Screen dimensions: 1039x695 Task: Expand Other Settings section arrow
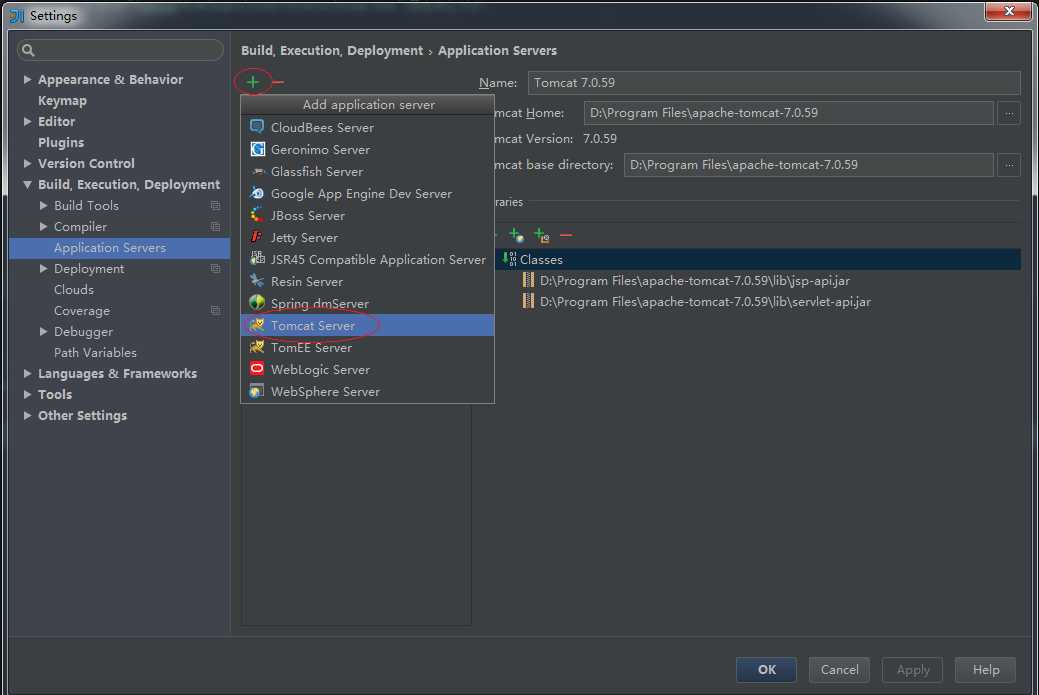27,415
